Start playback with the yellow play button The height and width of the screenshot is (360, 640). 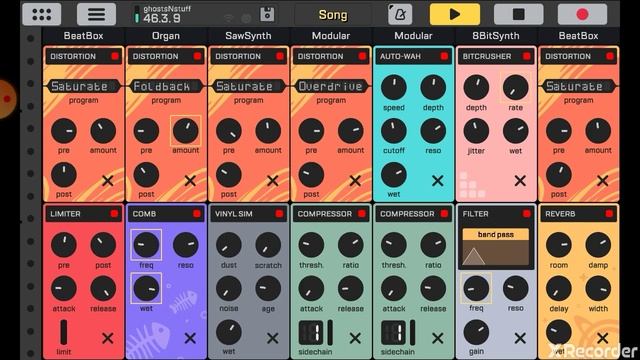point(455,14)
